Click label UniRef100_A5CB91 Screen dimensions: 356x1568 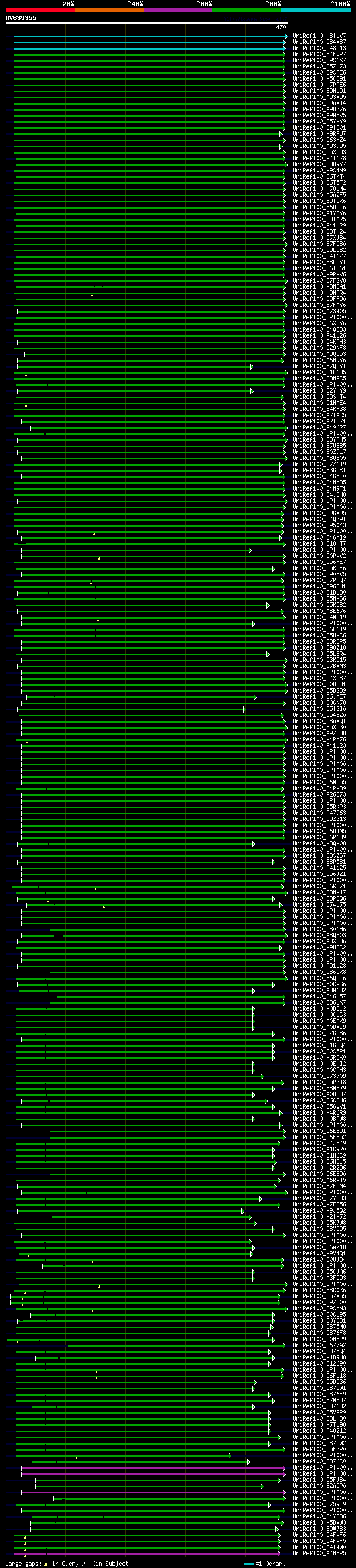pyautogui.click(x=319, y=78)
